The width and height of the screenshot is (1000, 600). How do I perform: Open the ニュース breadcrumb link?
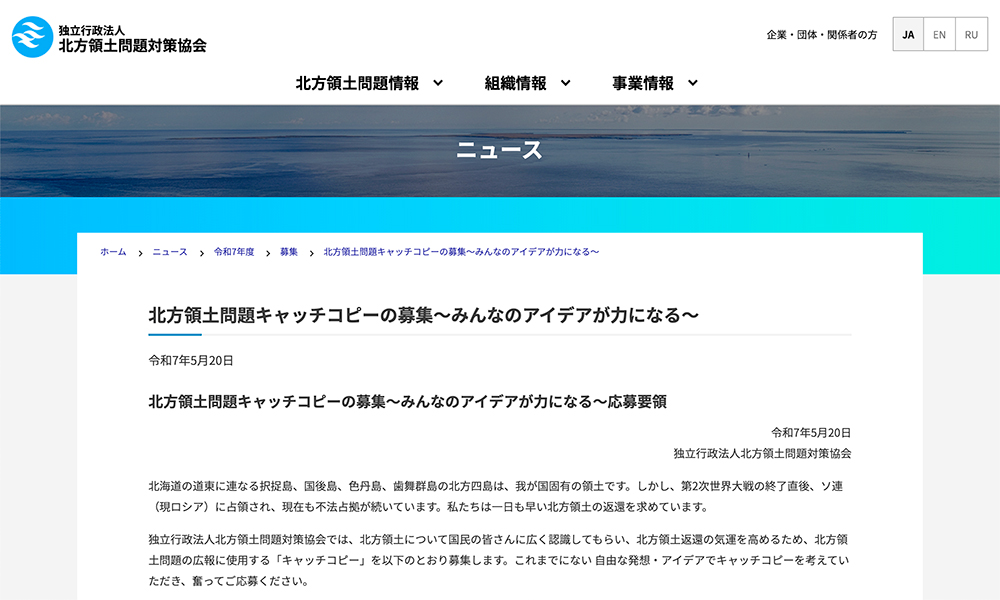pyautogui.click(x=170, y=252)
